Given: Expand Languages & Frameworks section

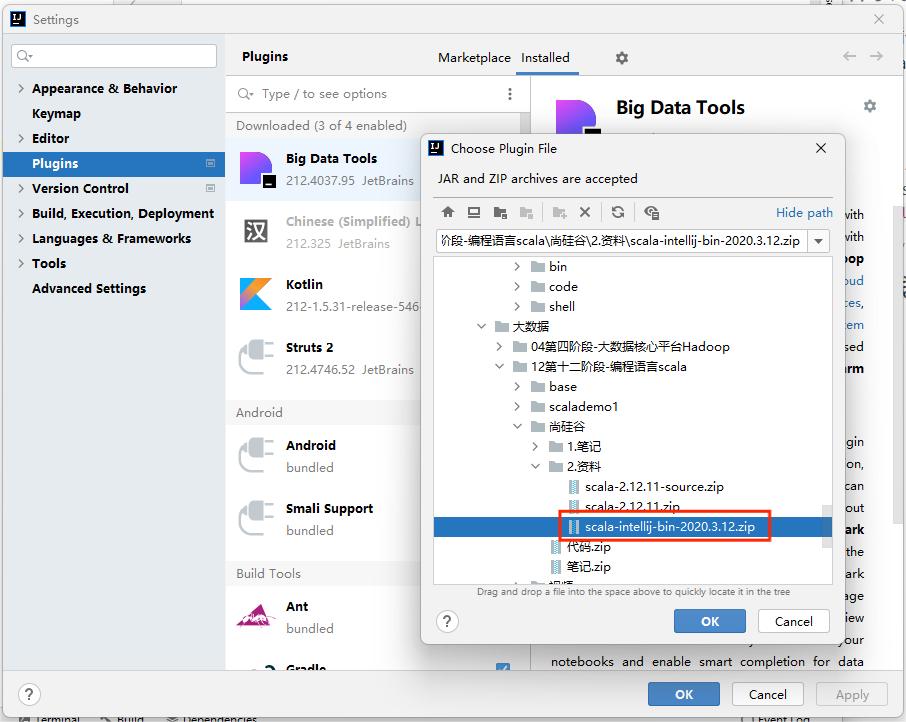Looking at the screenshot, I should [x=21, y=238].
